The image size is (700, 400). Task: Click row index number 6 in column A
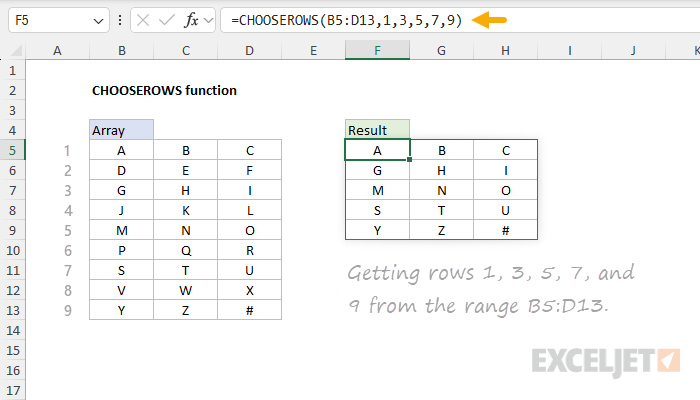(67, 250)
